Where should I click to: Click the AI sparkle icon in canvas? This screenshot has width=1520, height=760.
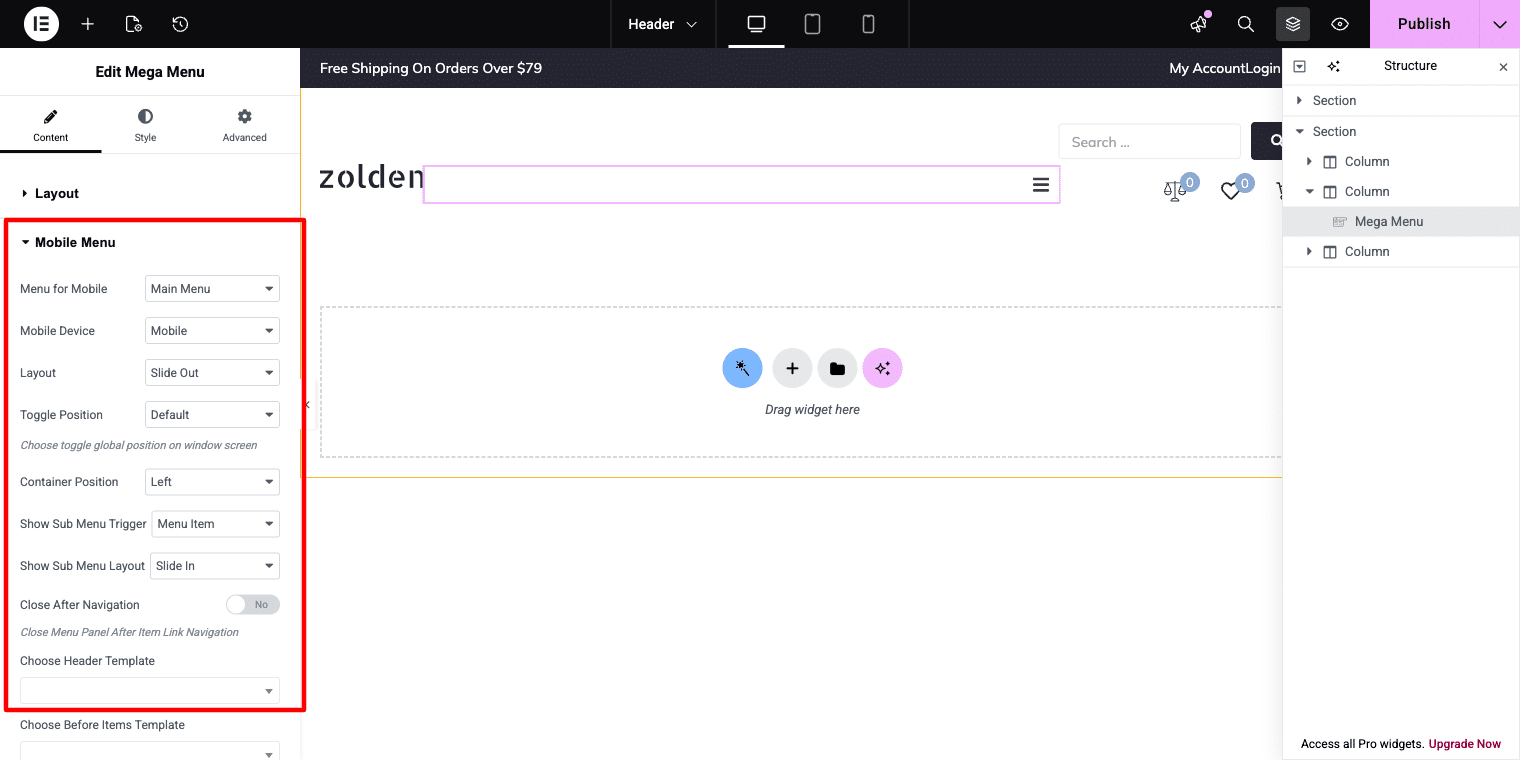[x=882, y=367]
